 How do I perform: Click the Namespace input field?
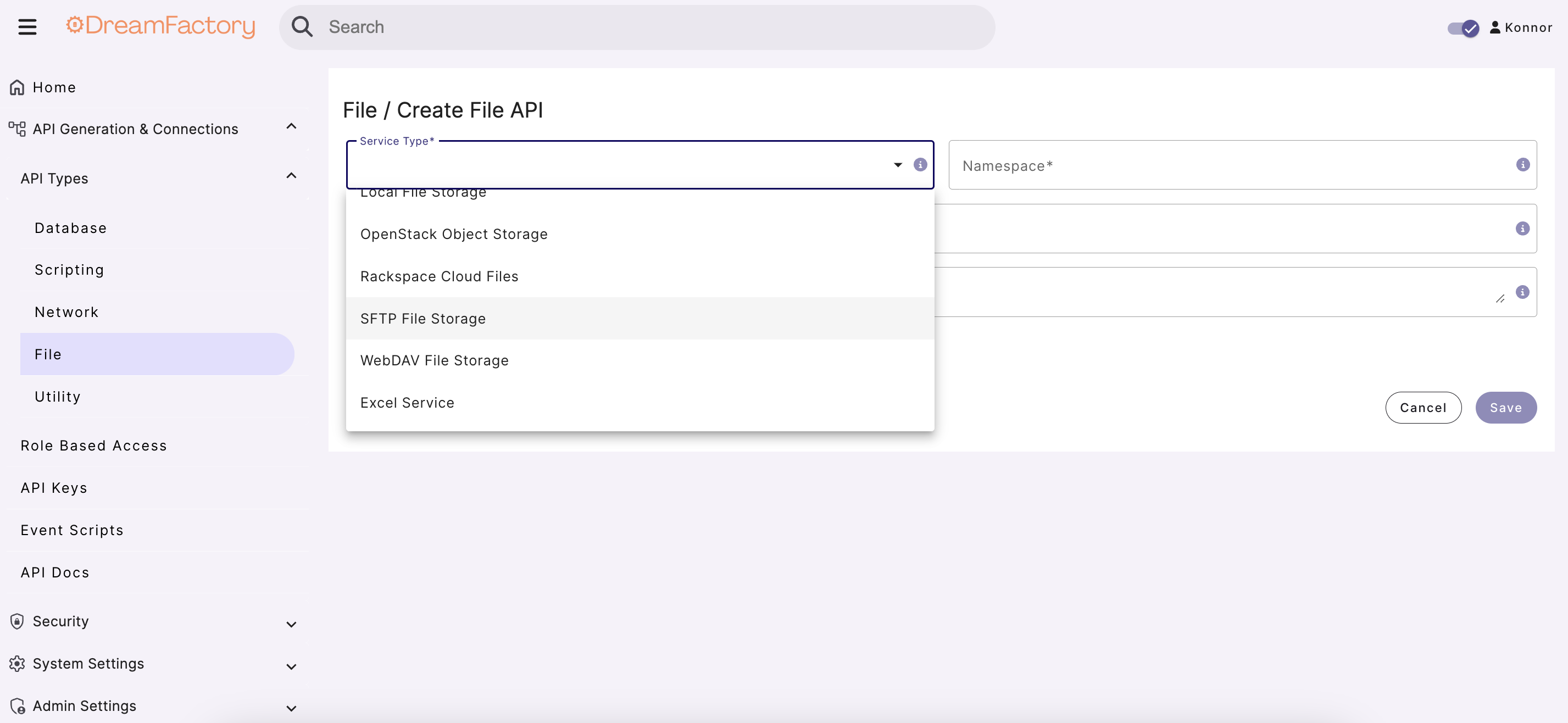coord(1156,165)
